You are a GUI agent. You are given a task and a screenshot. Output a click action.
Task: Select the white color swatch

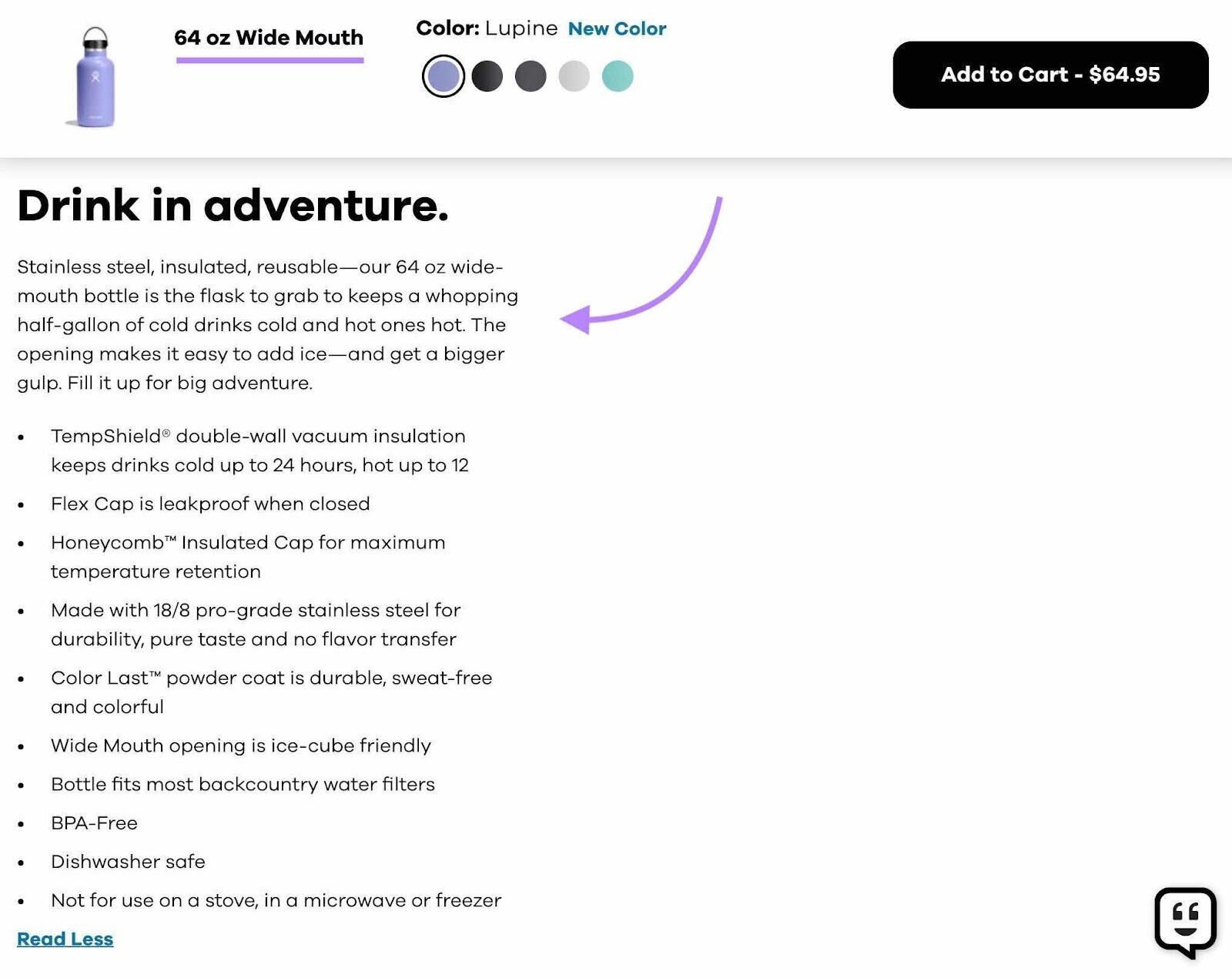click(574, 75)
